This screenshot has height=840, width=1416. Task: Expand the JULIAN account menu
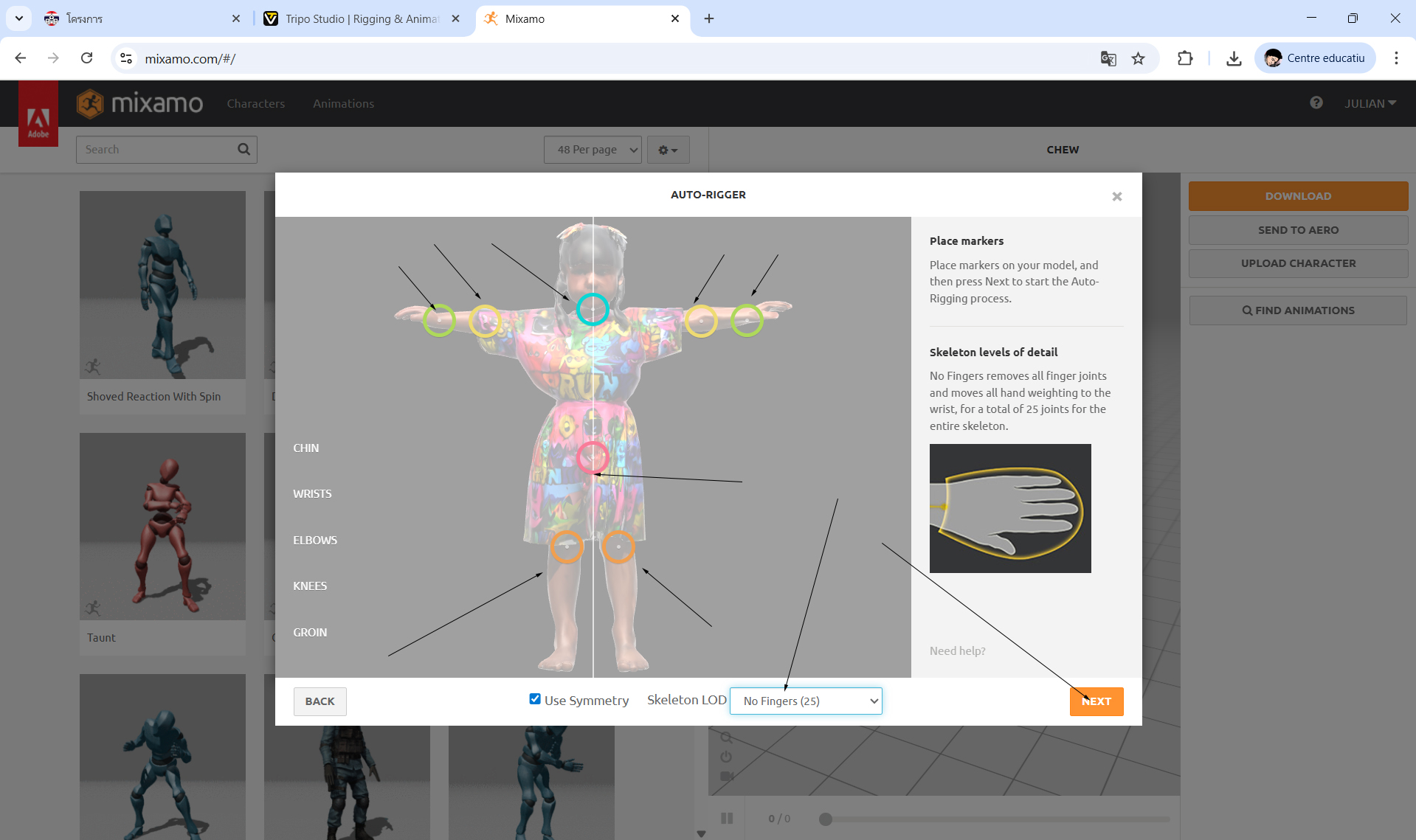pos(1370,103)
